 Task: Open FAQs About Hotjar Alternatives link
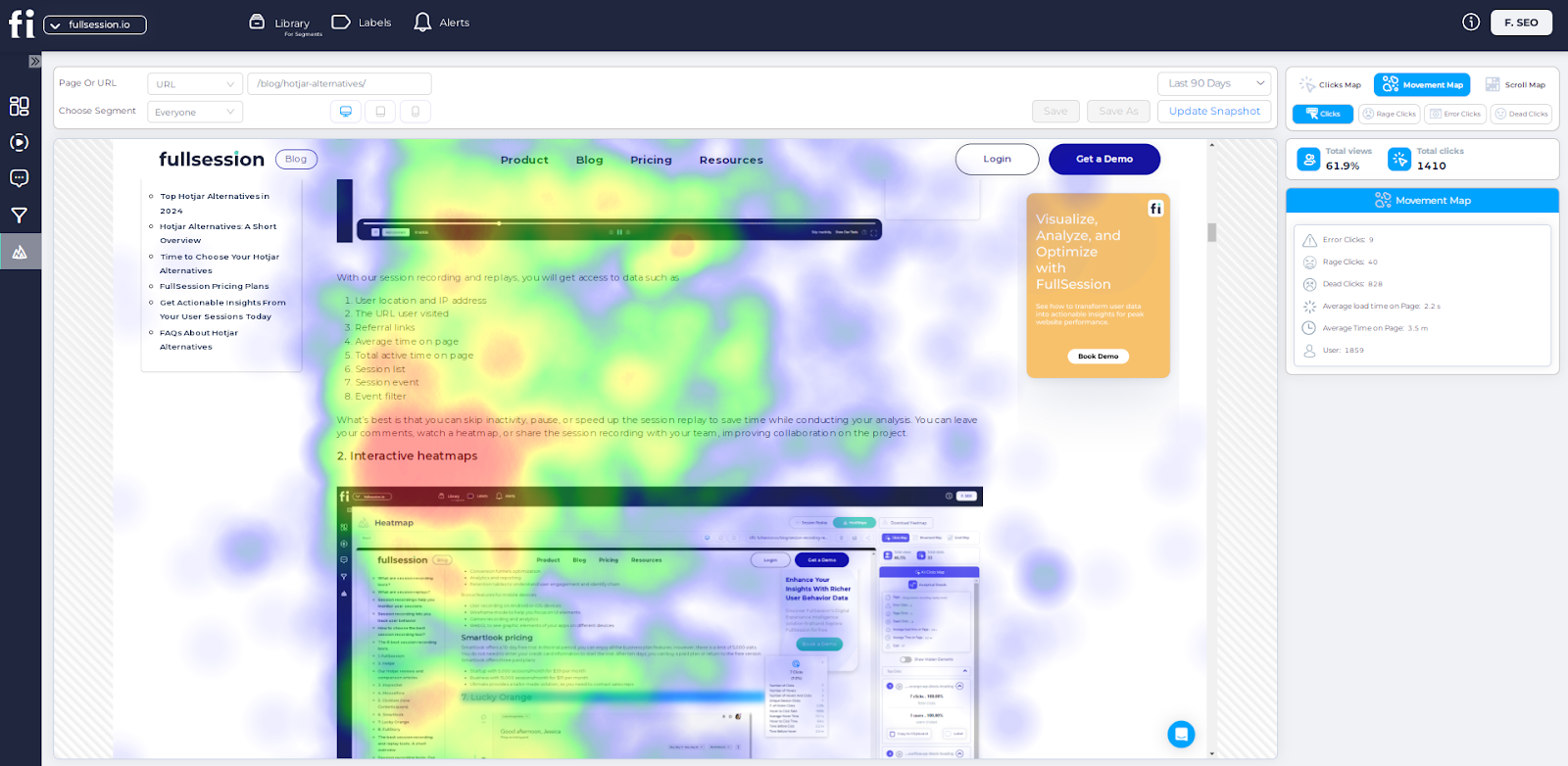pyautogui.click(x=199, y=340)
